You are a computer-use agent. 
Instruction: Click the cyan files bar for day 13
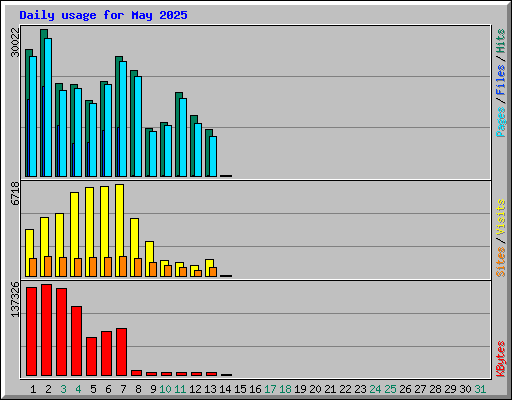[x=213, y=156]
